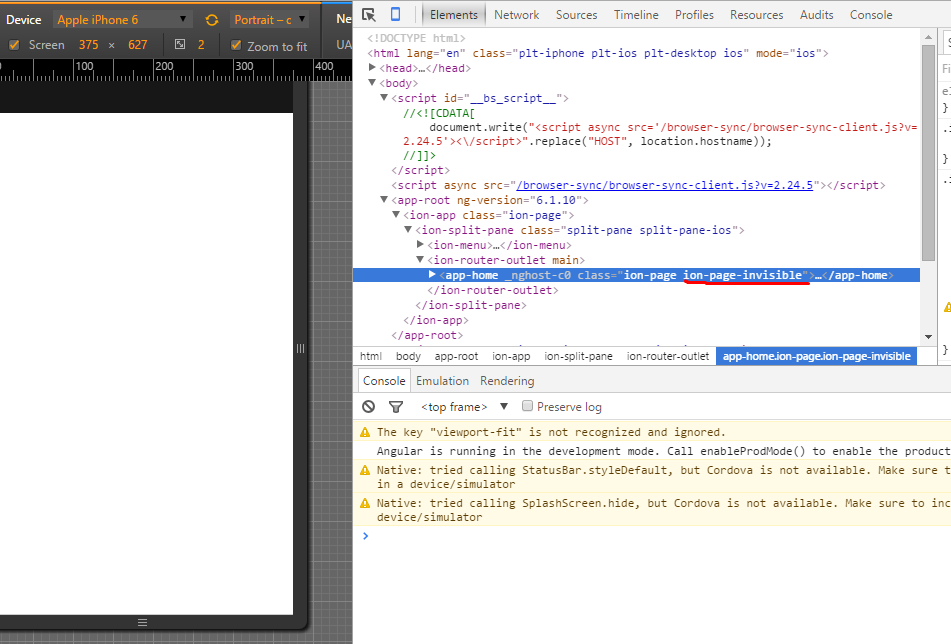Open the top Console panel tab
Screen dimensions: 951x644
click(x=871, y=15)
